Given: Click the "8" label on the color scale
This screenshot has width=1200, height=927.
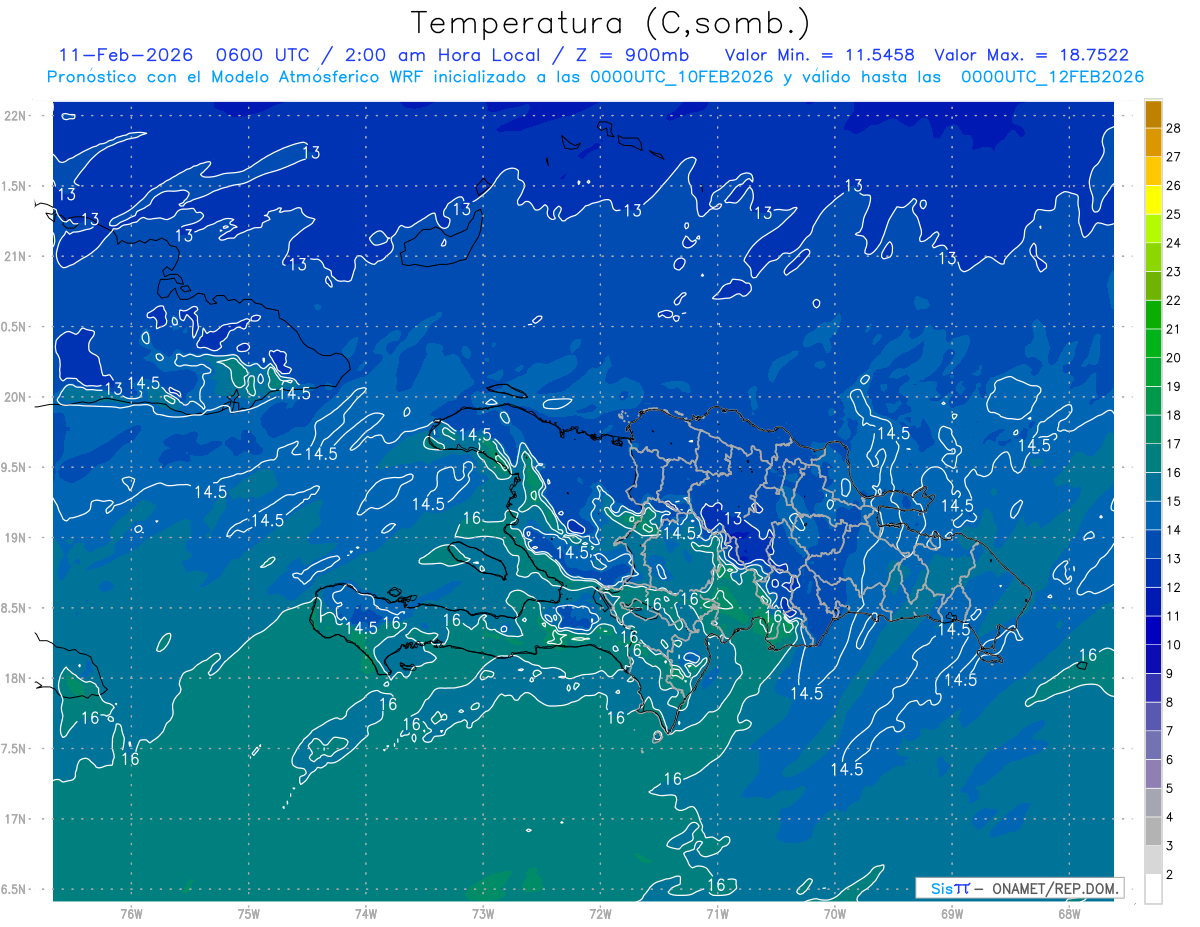Looking at the screenshot, I should click(1169, 702).
